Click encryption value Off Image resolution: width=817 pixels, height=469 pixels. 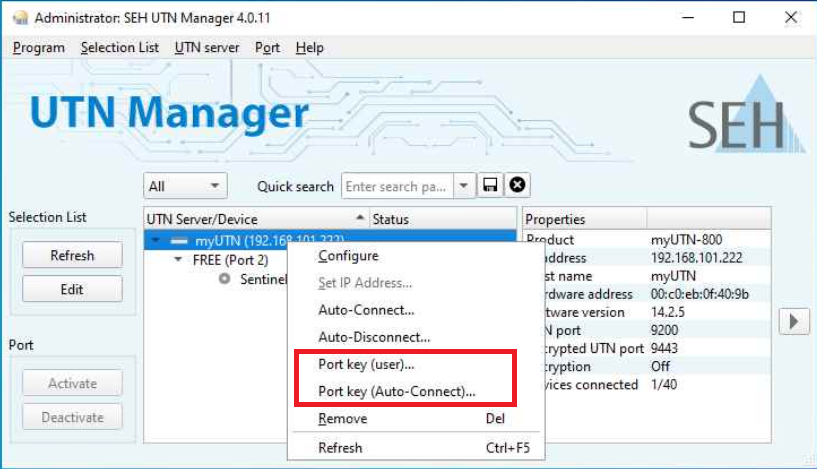[660, 366]
